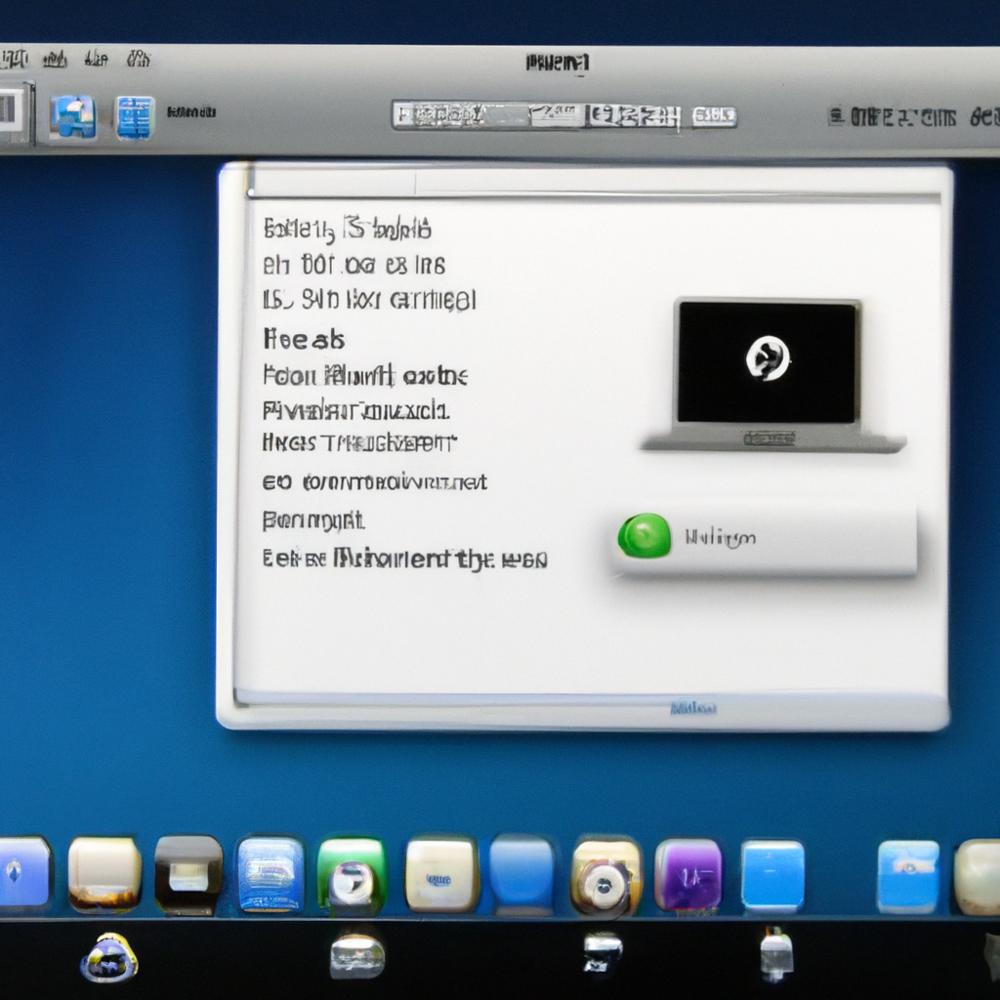1000x1000 pixels.
Task: Click the first blue icon in the toolbar
Action: point(73,116)
